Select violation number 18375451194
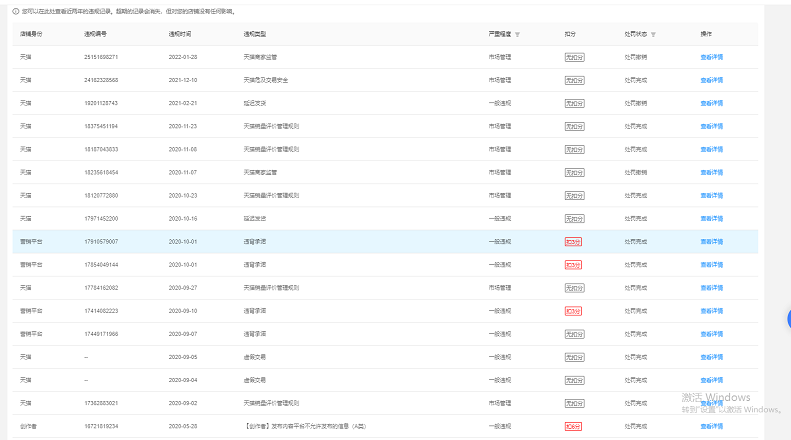791x440 pixels. point(101,126)
